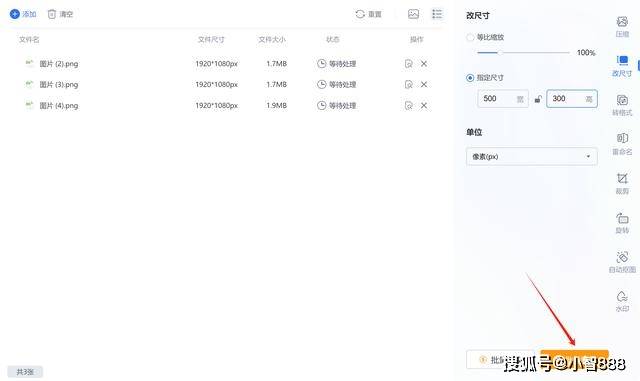The height and width of the screenshot is (381, 640).
Task: Switch to list view icon
Action: [437, 14]
